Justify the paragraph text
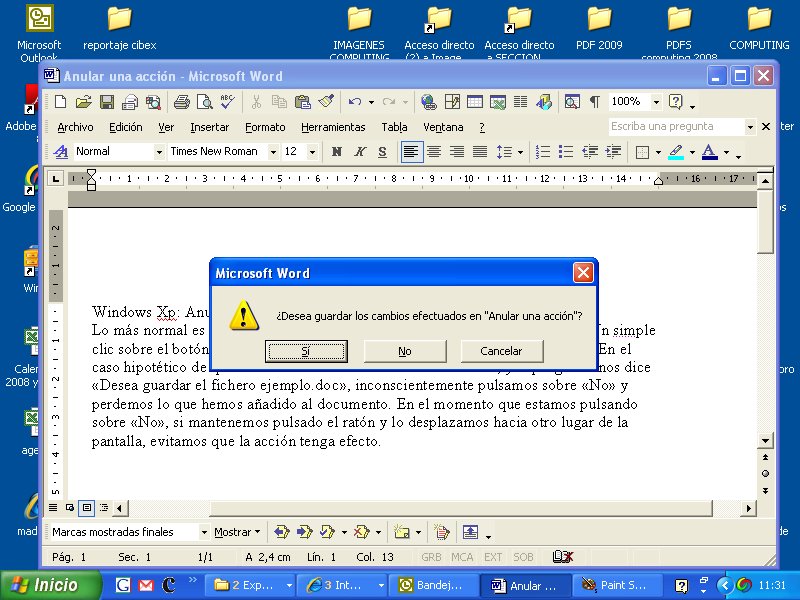 pyautogui.click(x=480, y=152)
